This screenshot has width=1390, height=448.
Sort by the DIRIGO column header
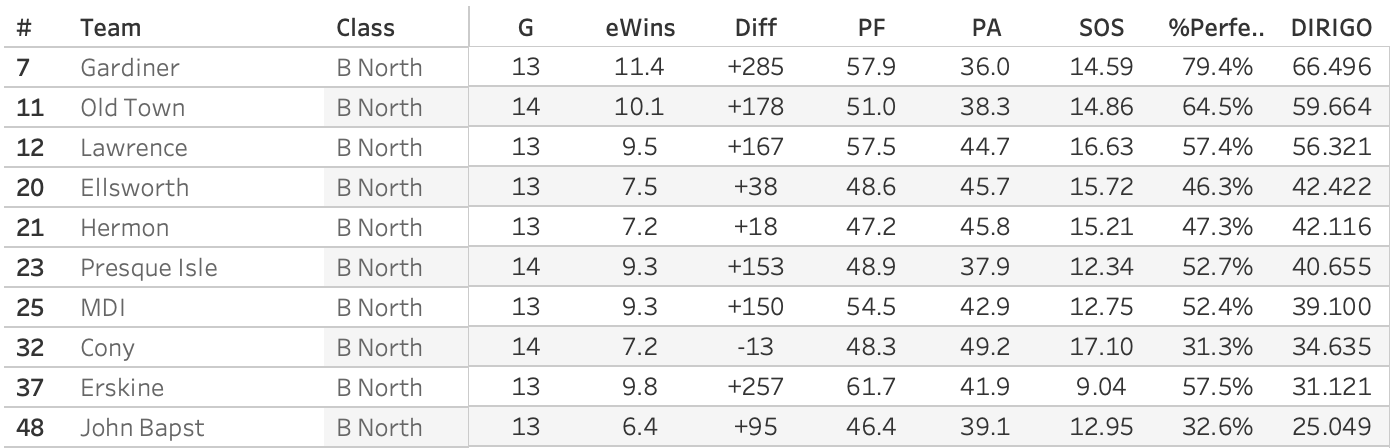pyautogui.click(x=1332, y=28)
